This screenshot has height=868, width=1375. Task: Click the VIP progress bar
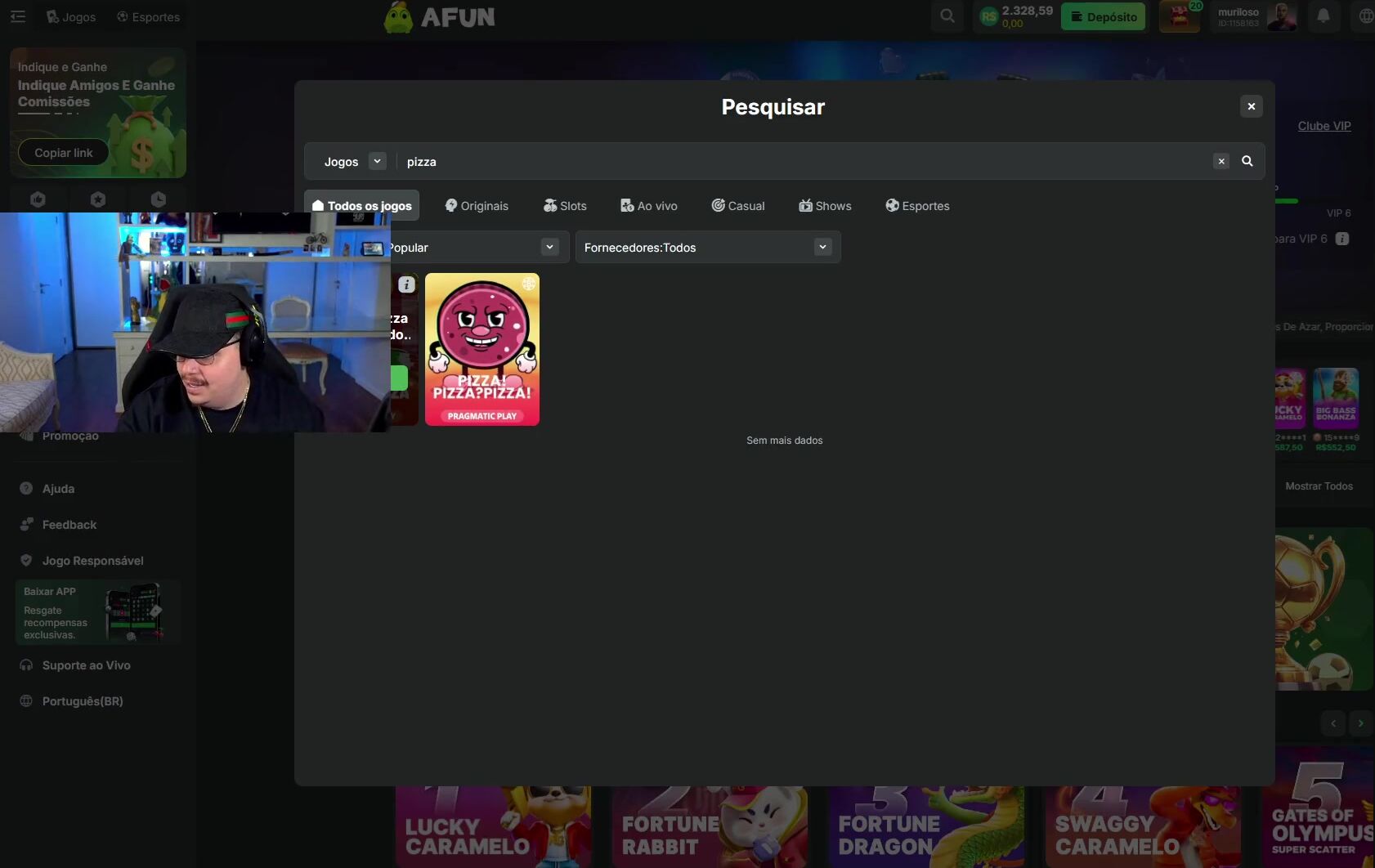pos(1288,200)
